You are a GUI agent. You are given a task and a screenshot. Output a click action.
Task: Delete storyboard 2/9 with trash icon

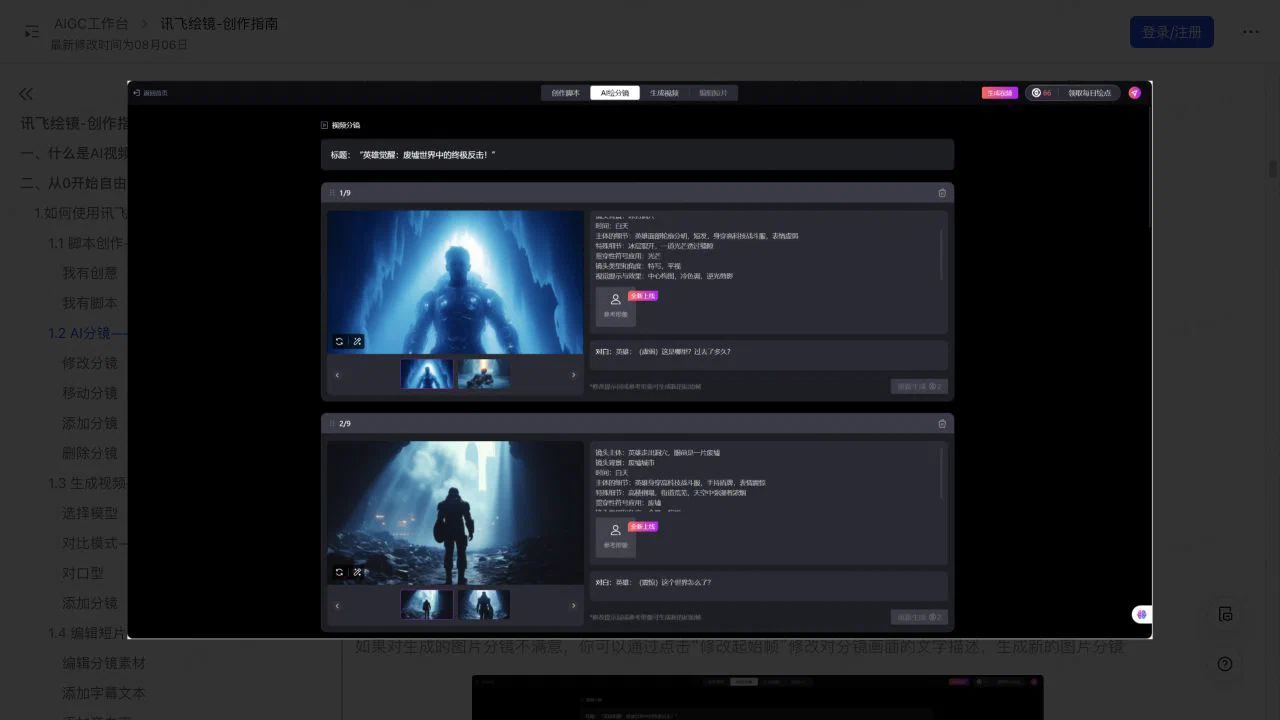[942, 424]
